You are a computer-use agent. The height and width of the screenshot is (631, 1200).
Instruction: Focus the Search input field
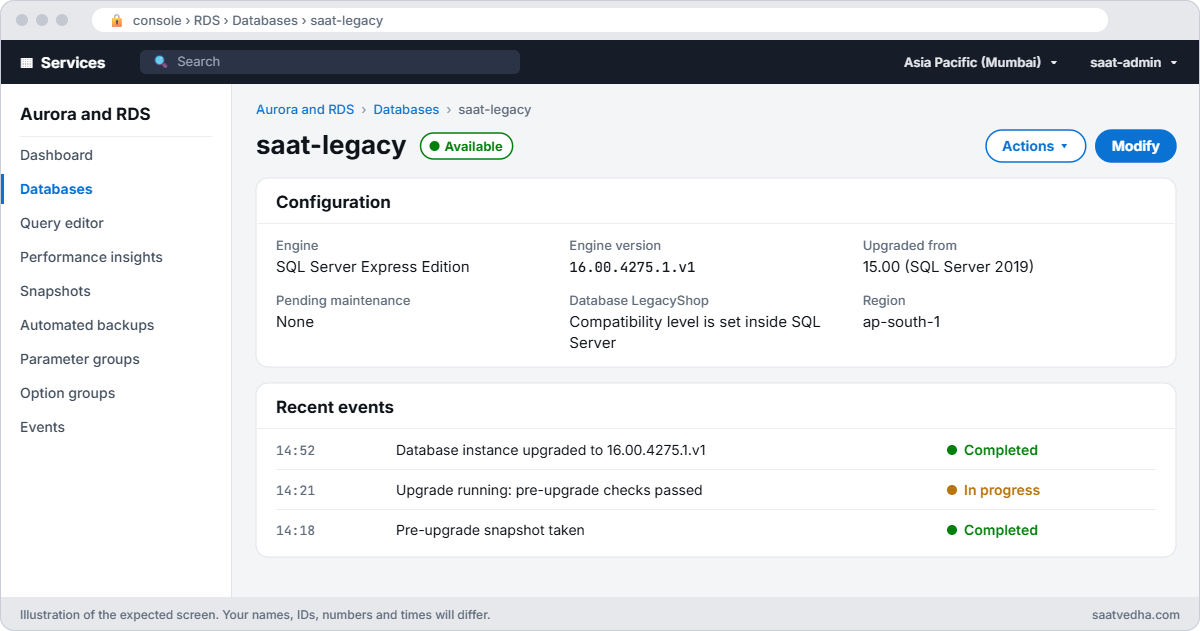pyautogui.click(x=330, y=62)
